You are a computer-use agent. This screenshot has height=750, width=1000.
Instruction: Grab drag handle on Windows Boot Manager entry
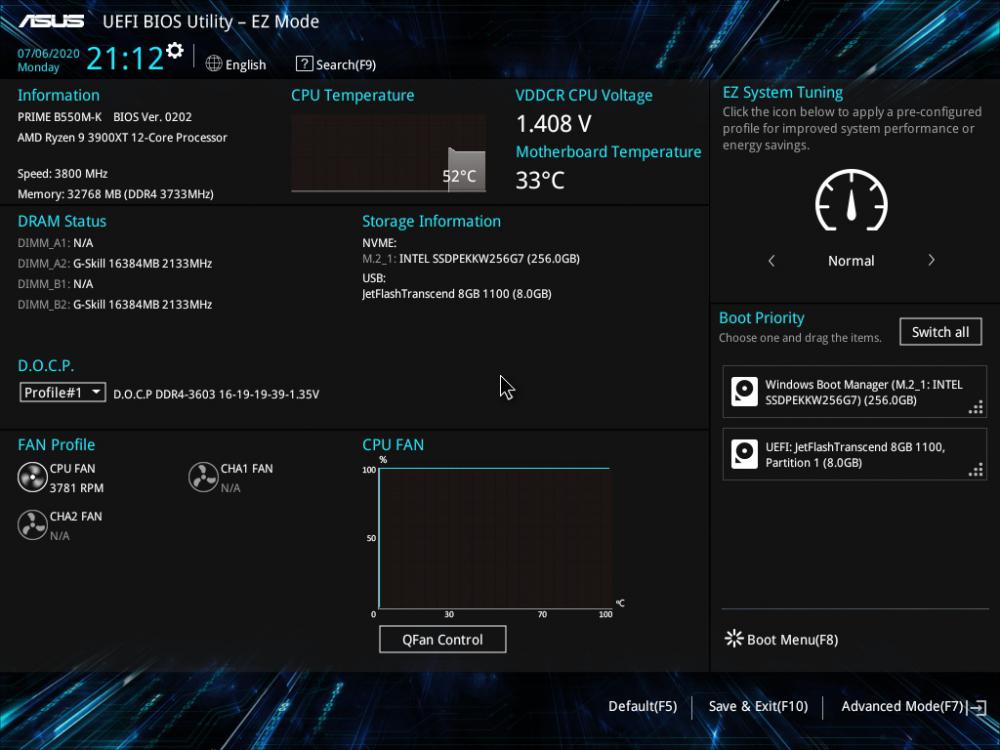click(976, 407)
